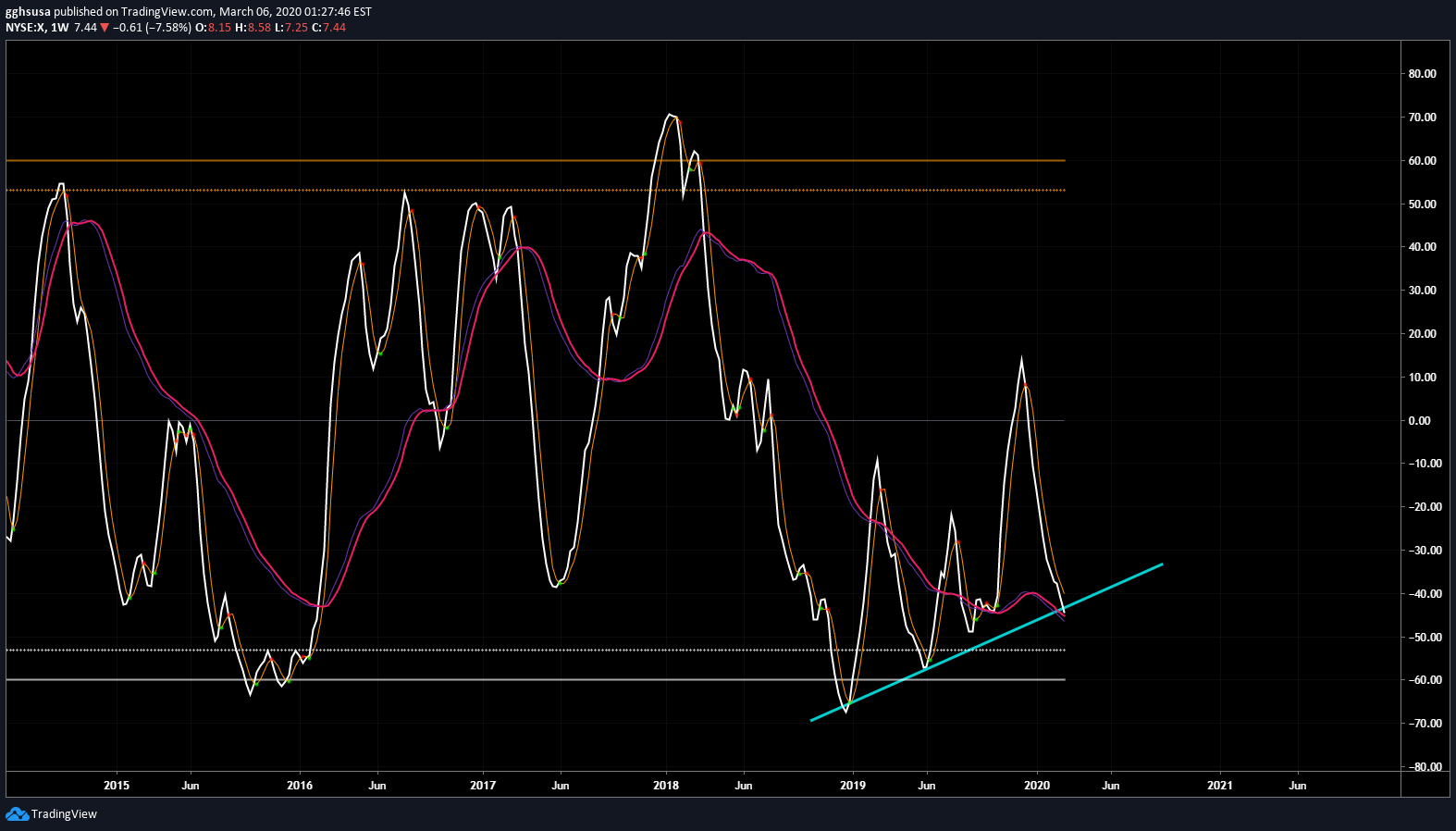This screenshot has height=831, width=1456.
Task: Click the red down-arrow change indicator
Action: coord(105,28)
